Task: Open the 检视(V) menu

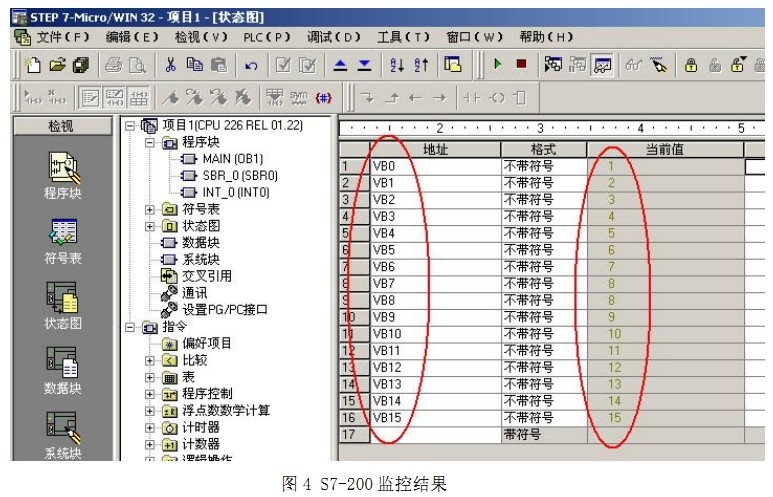Action: [201, 36]
